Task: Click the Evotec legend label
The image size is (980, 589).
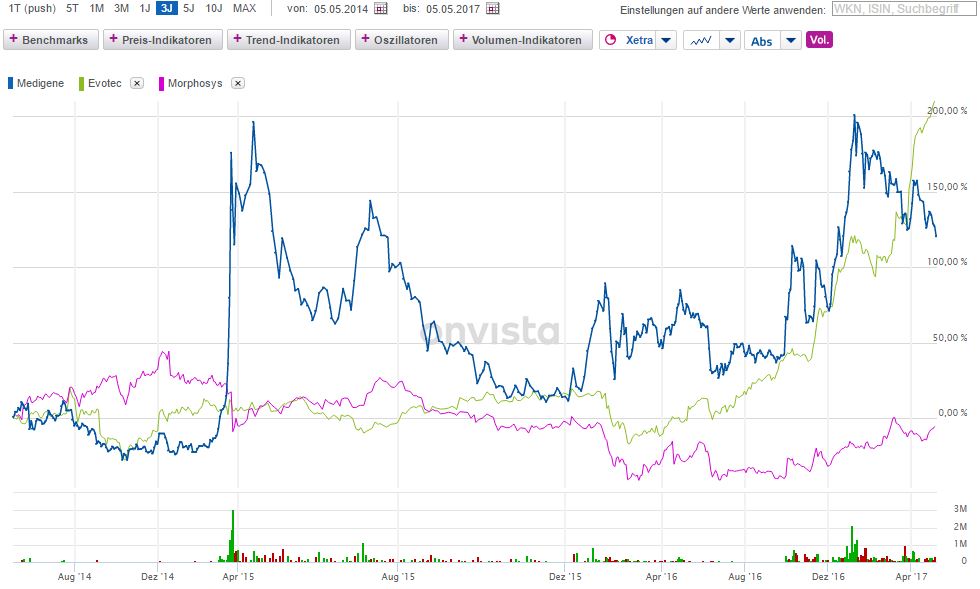Action: (104, 83)
